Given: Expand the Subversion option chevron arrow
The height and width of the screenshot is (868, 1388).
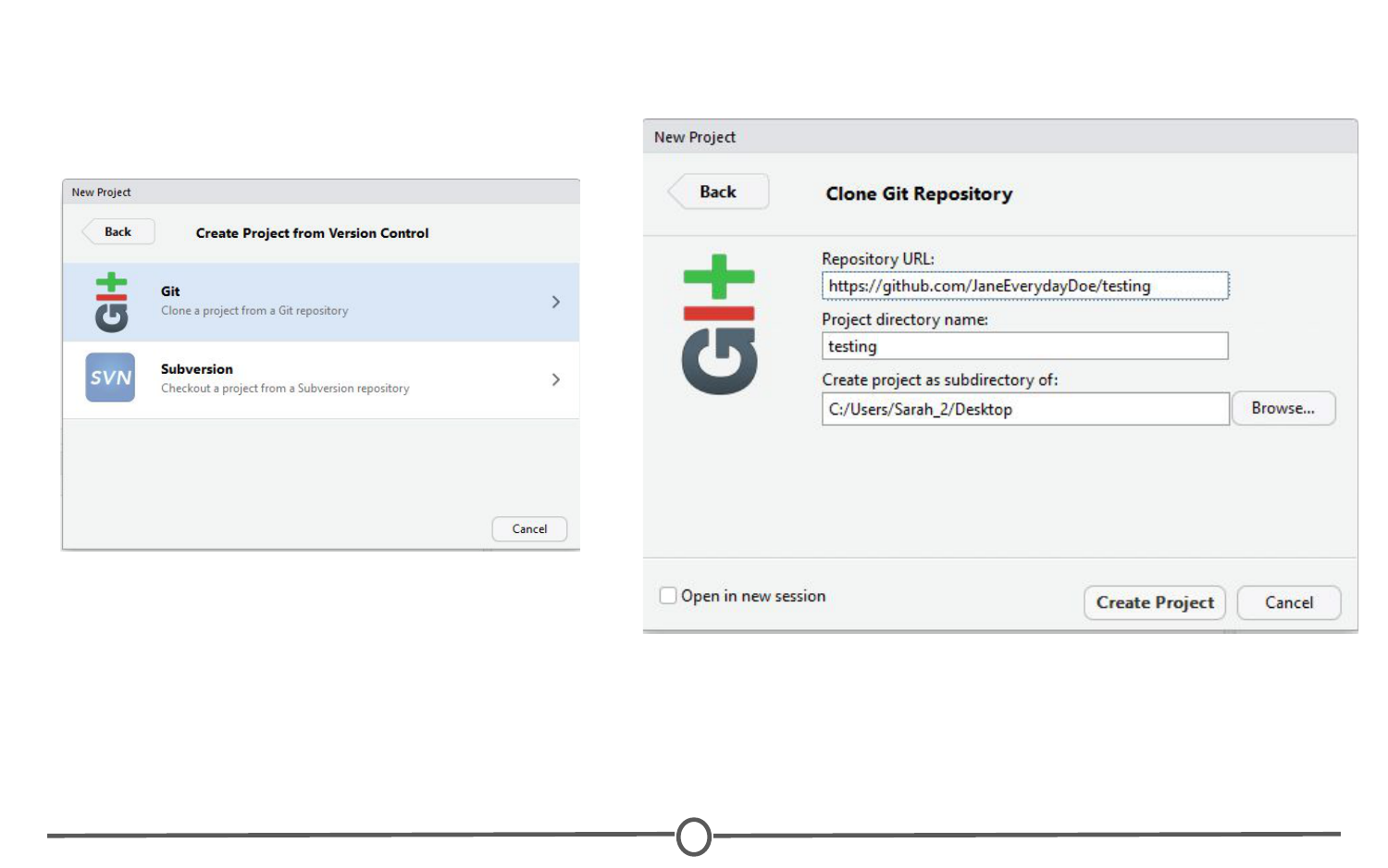Looking at the screenshot, I should [555, 379].
